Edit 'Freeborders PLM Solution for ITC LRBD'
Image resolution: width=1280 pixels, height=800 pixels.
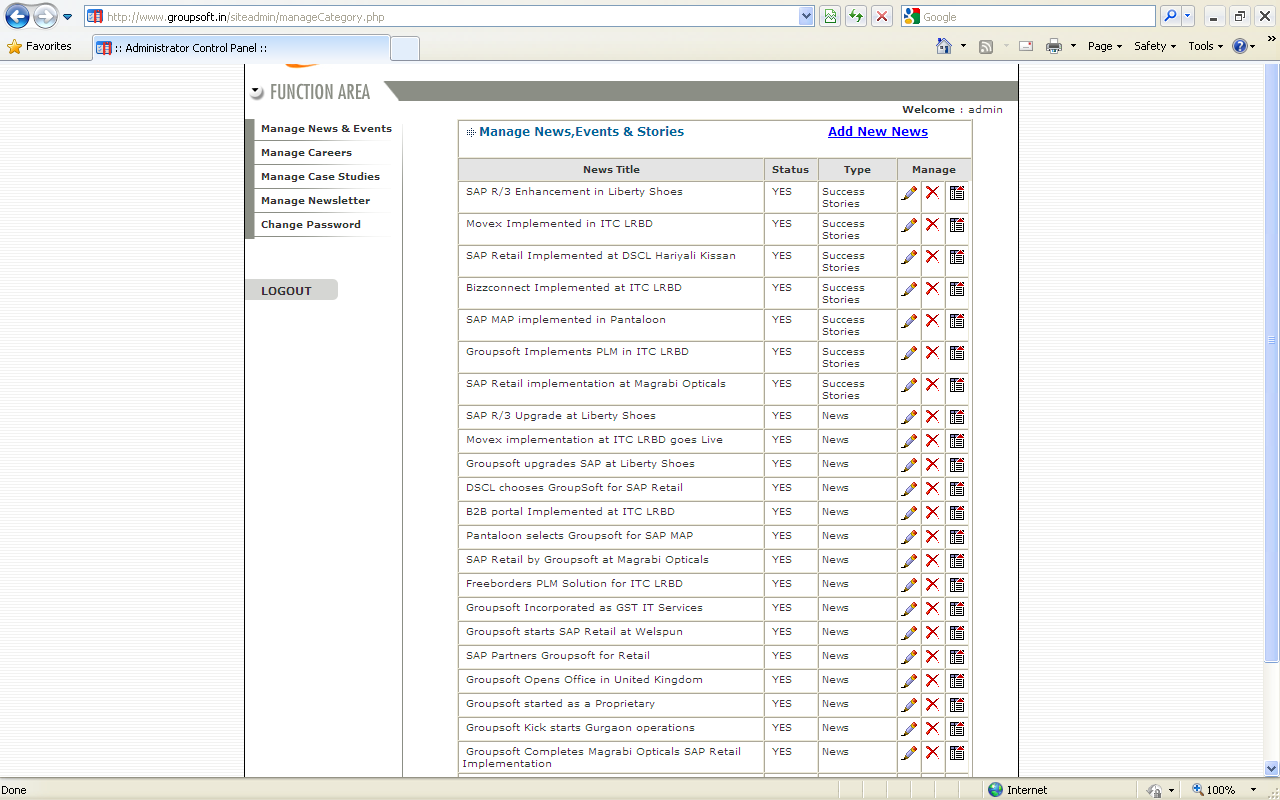pos(909,585)
